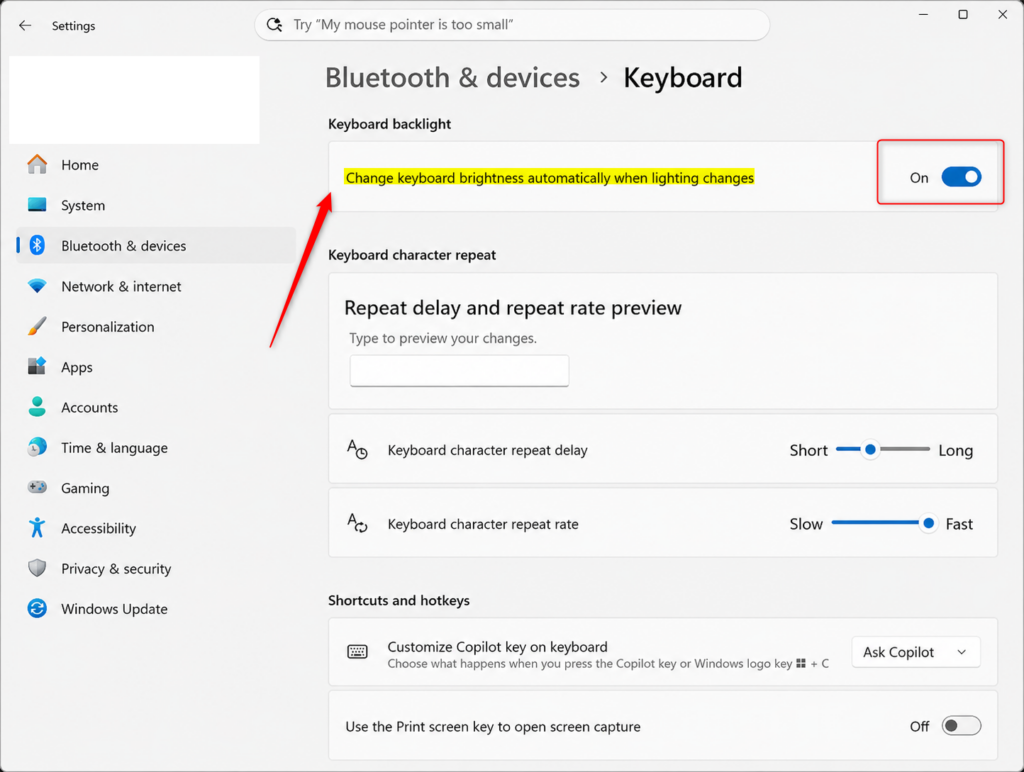1024x772 pixels.
Task: Close the Settings window
Action: (1002, 14)
